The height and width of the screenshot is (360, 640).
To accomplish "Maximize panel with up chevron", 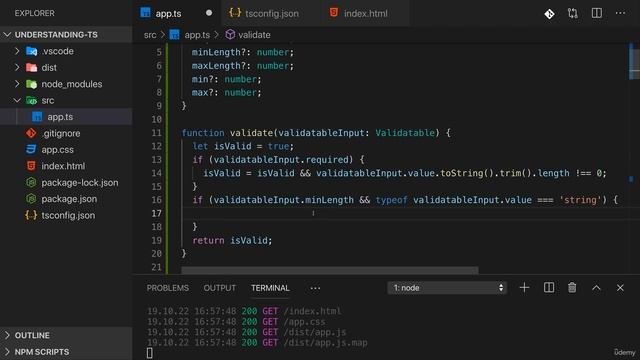I will [596, 288].
